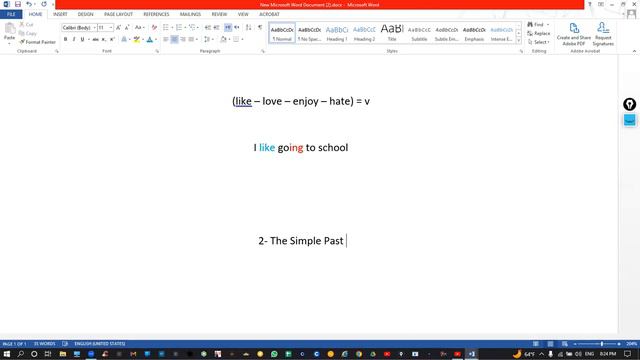The height and width of the screenshot is (360, 640).
Task: Click the Ribbon Display Options icon
Action: click(x=601, y=4)
